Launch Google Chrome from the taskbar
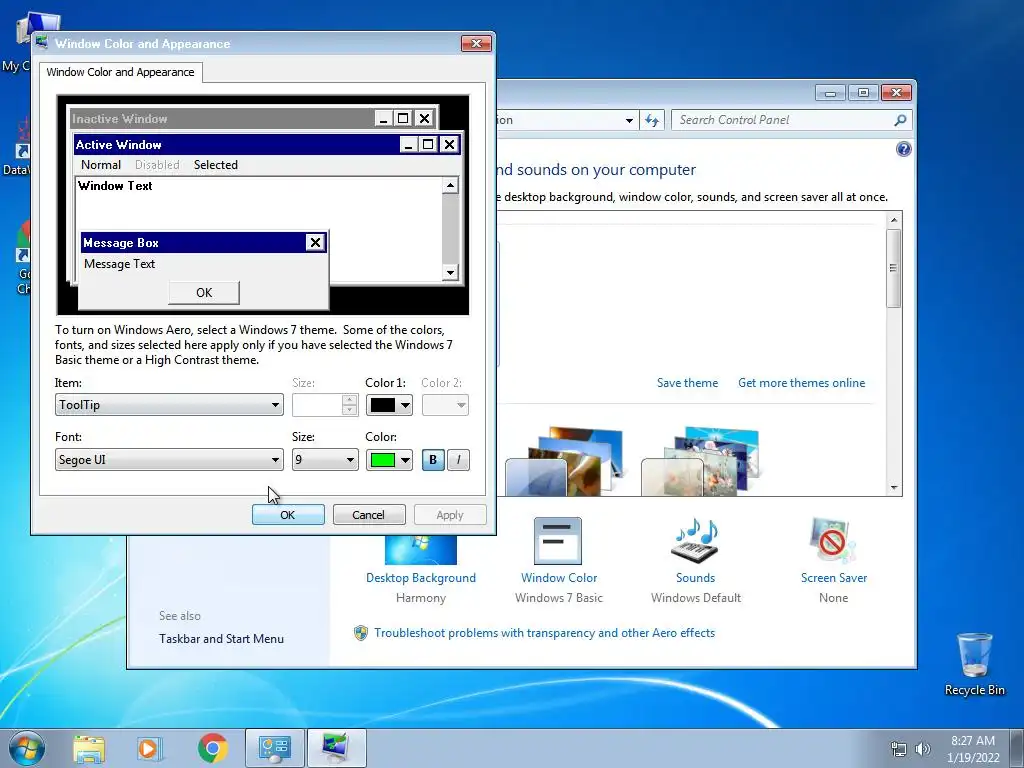This screenshot has width=1024, height=768. pos(212,748)
